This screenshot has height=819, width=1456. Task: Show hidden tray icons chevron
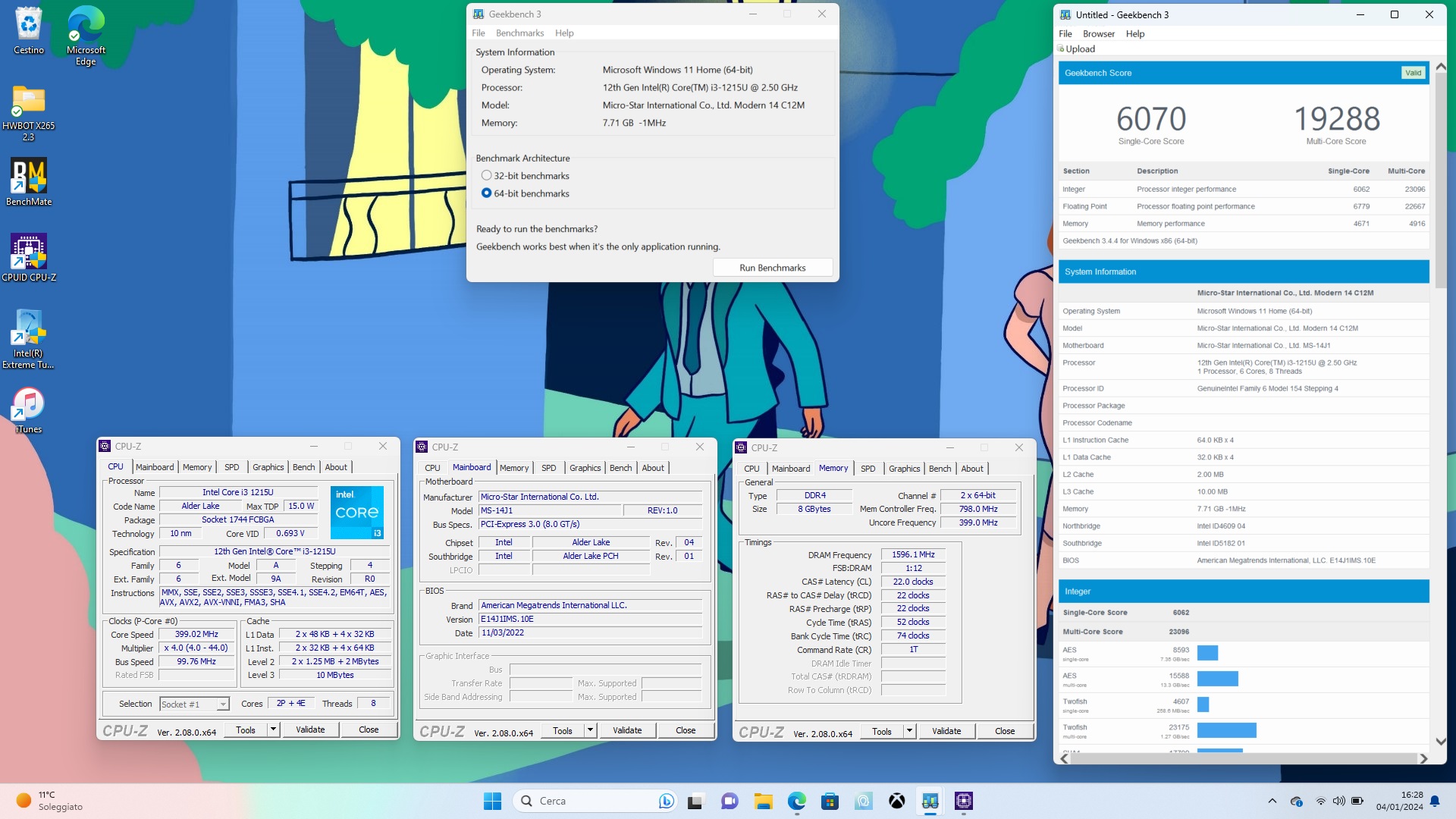click(1272, 801)
